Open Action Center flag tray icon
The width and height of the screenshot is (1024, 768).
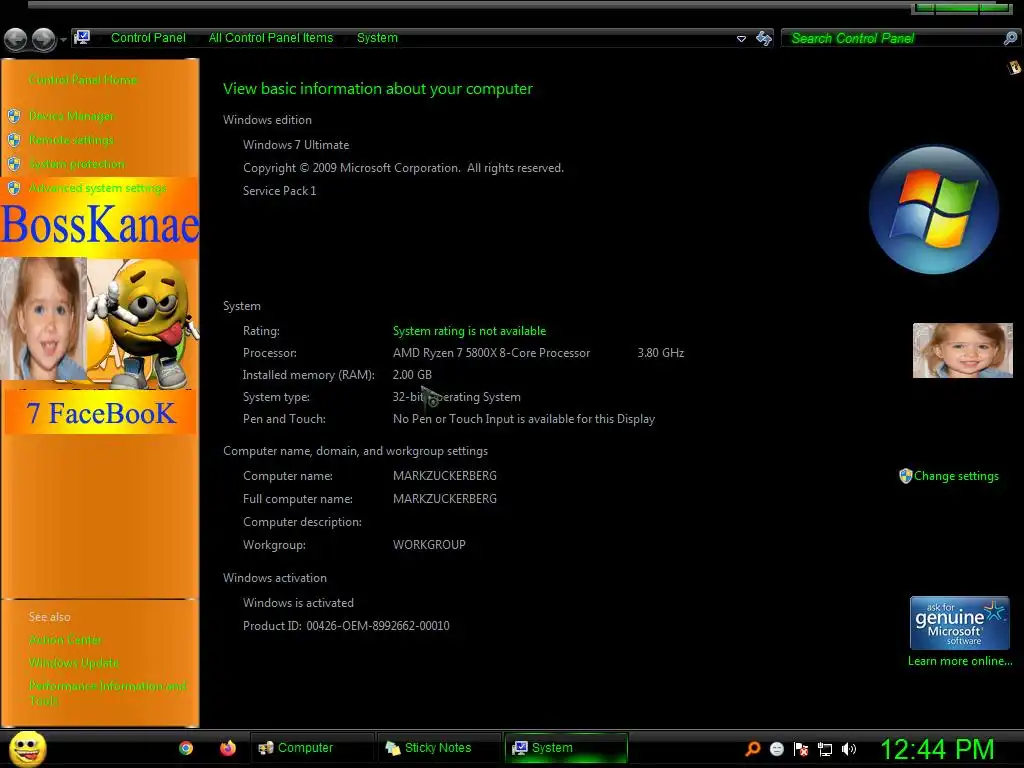[801, 749]
